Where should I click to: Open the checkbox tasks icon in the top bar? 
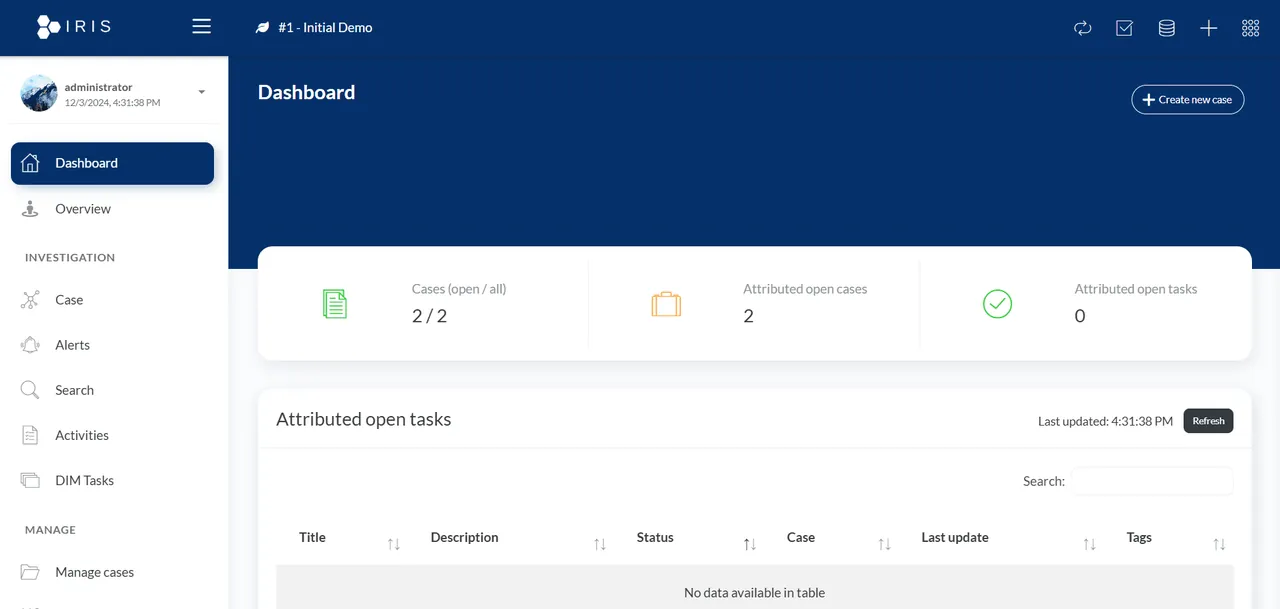1125,28
